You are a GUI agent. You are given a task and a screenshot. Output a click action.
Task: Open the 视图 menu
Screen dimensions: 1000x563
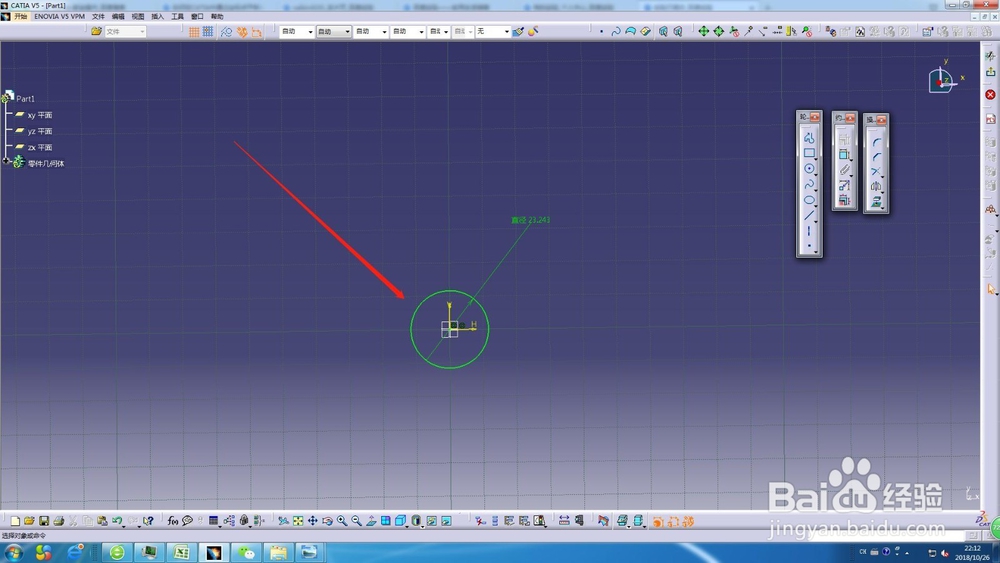pos(138,17)
